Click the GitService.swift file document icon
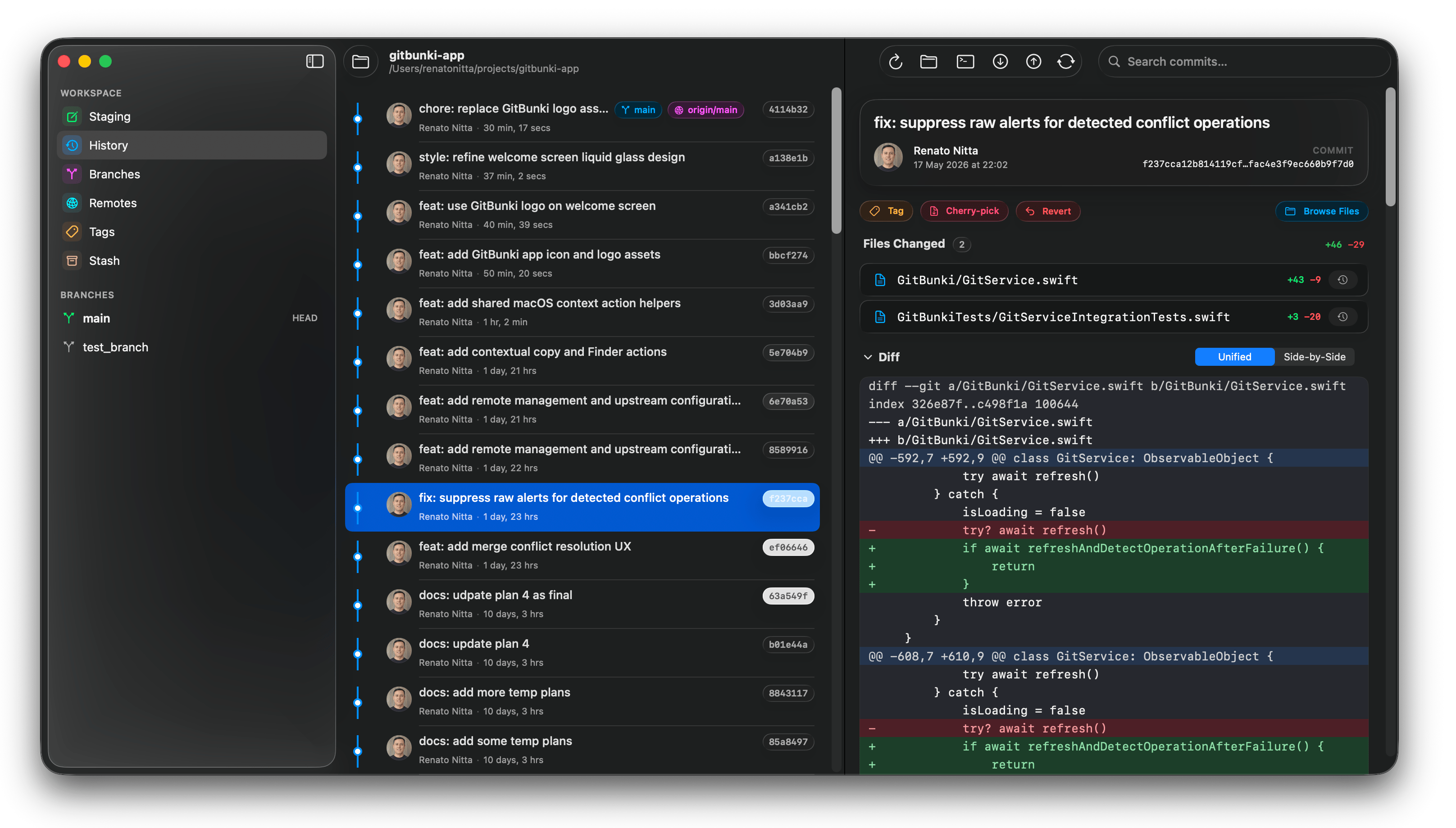 (880, 280)
